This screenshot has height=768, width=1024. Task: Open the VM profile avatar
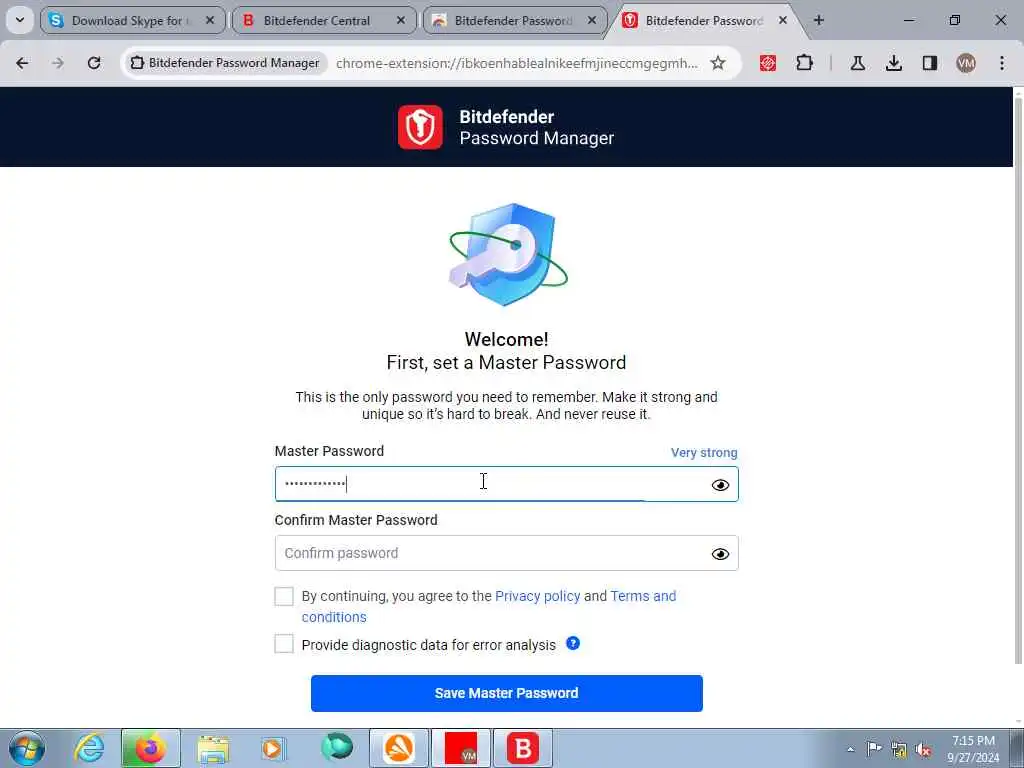pos(966,63)
